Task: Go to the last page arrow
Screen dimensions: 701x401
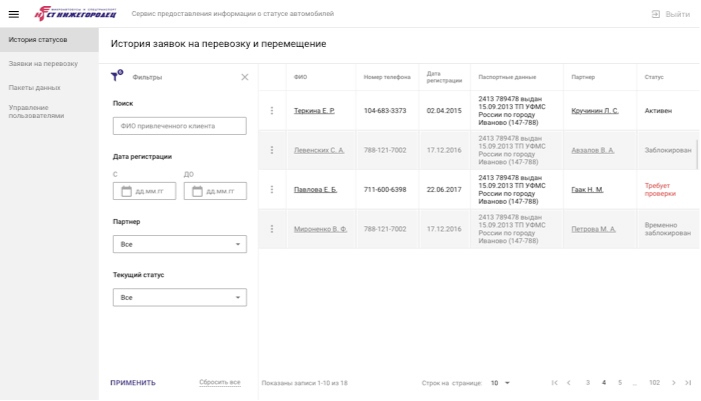Action: [x=688, y=383]
